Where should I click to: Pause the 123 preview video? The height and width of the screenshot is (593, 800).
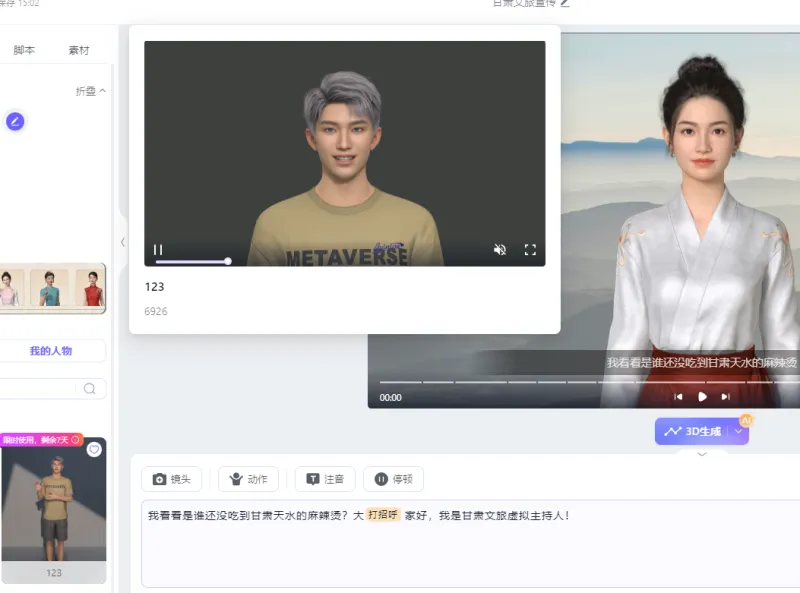pyautogui.click(x=158, y=250)
